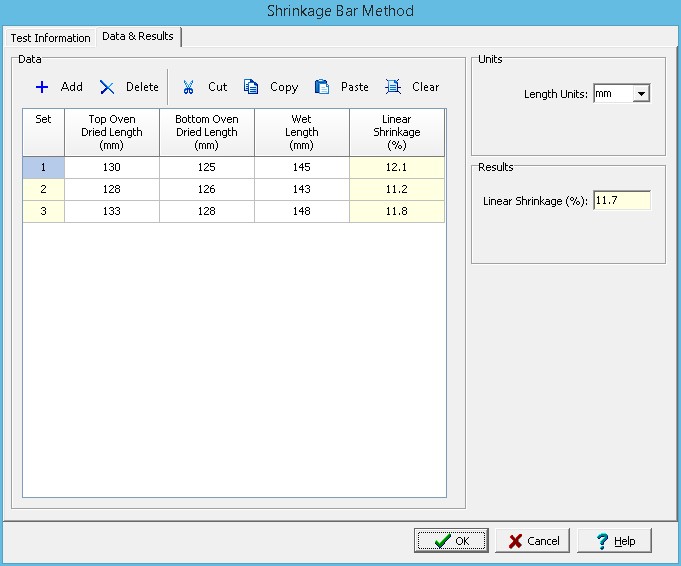Screen dimensions: 681x566
Task: Click the Paste clipboard icon
Action: [322, 87]
